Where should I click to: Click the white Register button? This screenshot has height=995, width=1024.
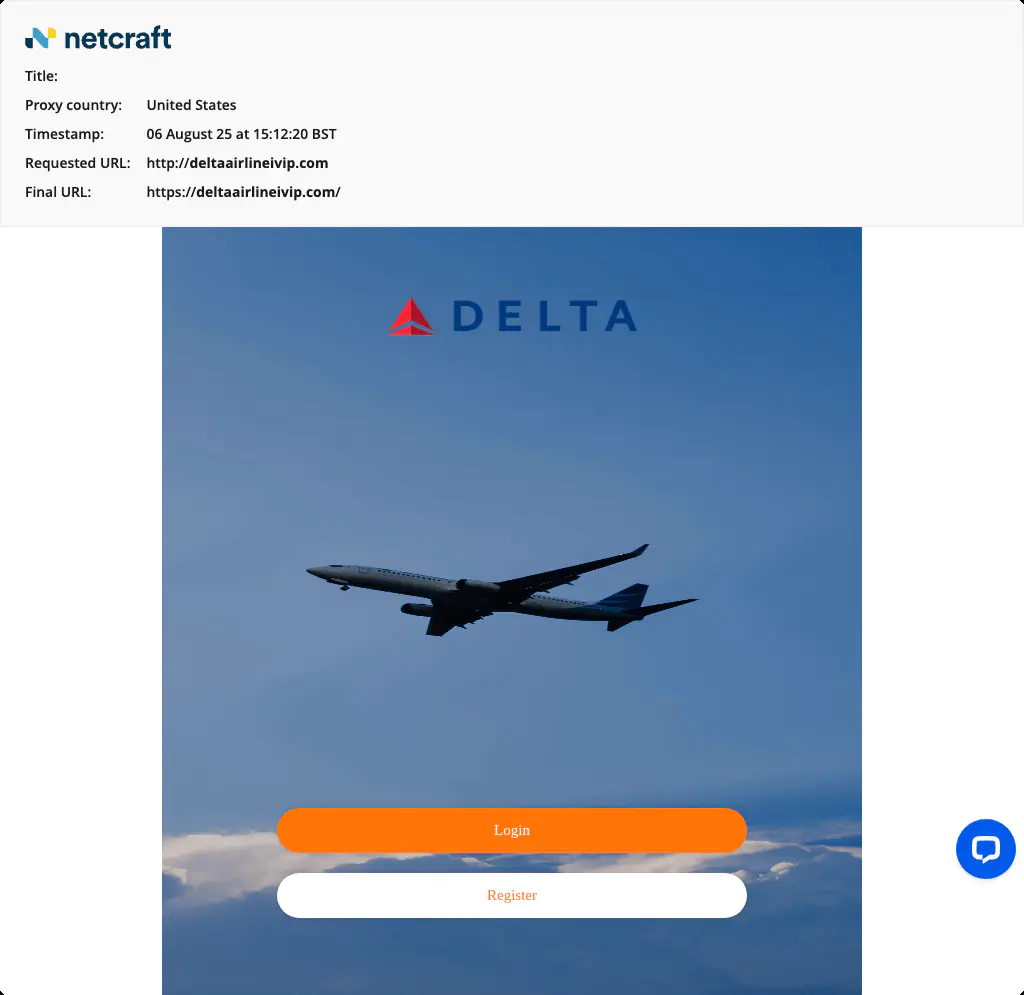pos(511,895)
